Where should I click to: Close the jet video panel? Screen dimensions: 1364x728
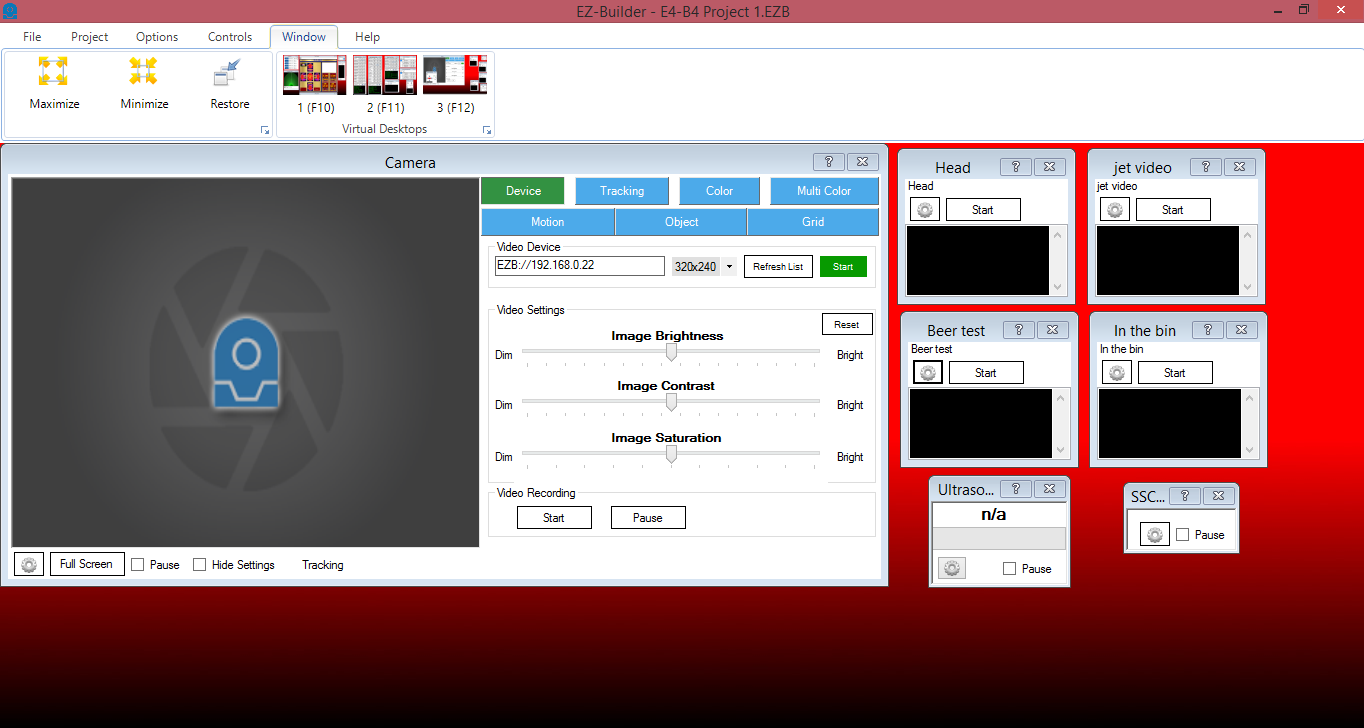(1238, 167)
